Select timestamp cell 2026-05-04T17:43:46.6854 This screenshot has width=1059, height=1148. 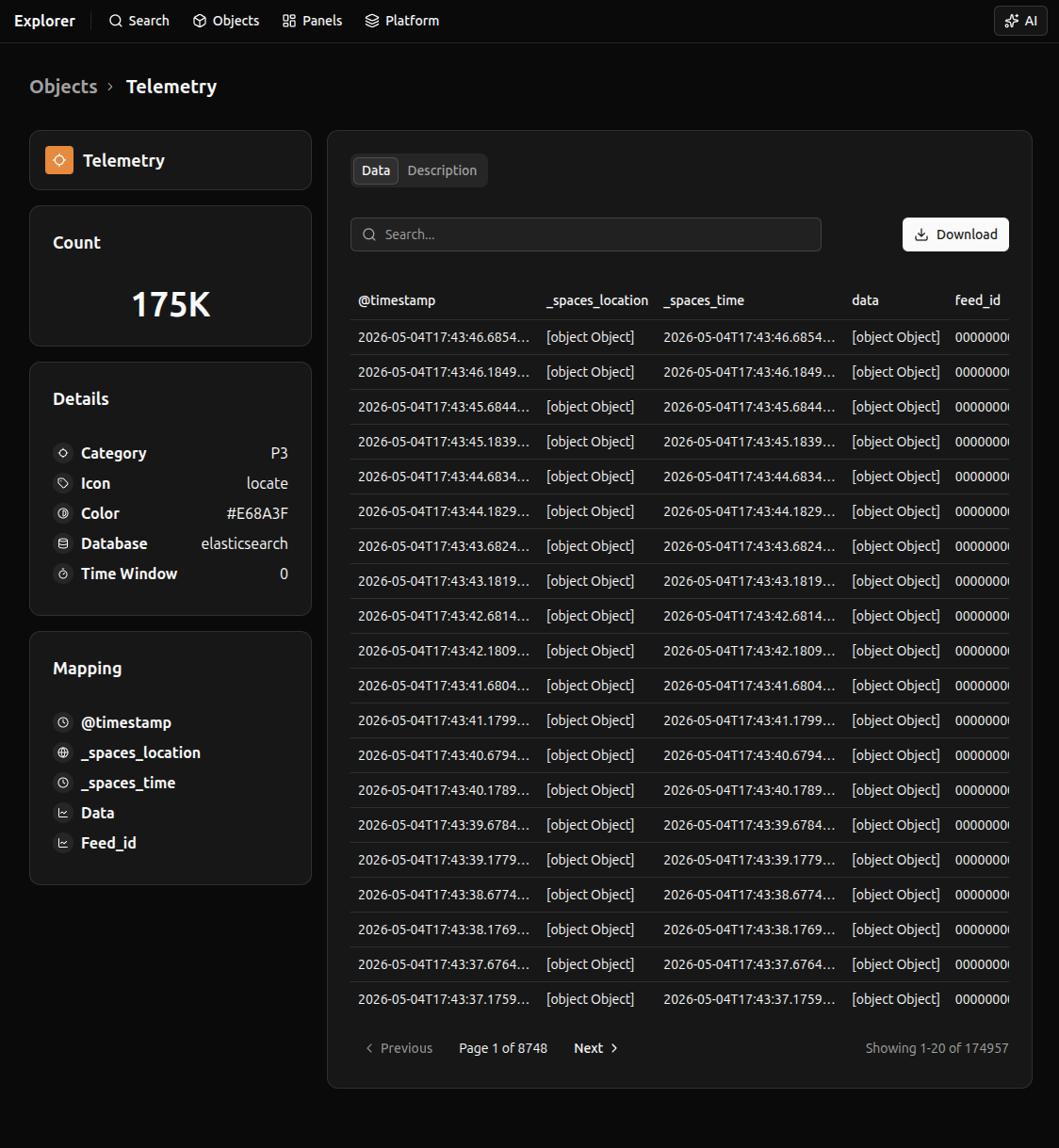pyautogui.click(x=444, y=337)
